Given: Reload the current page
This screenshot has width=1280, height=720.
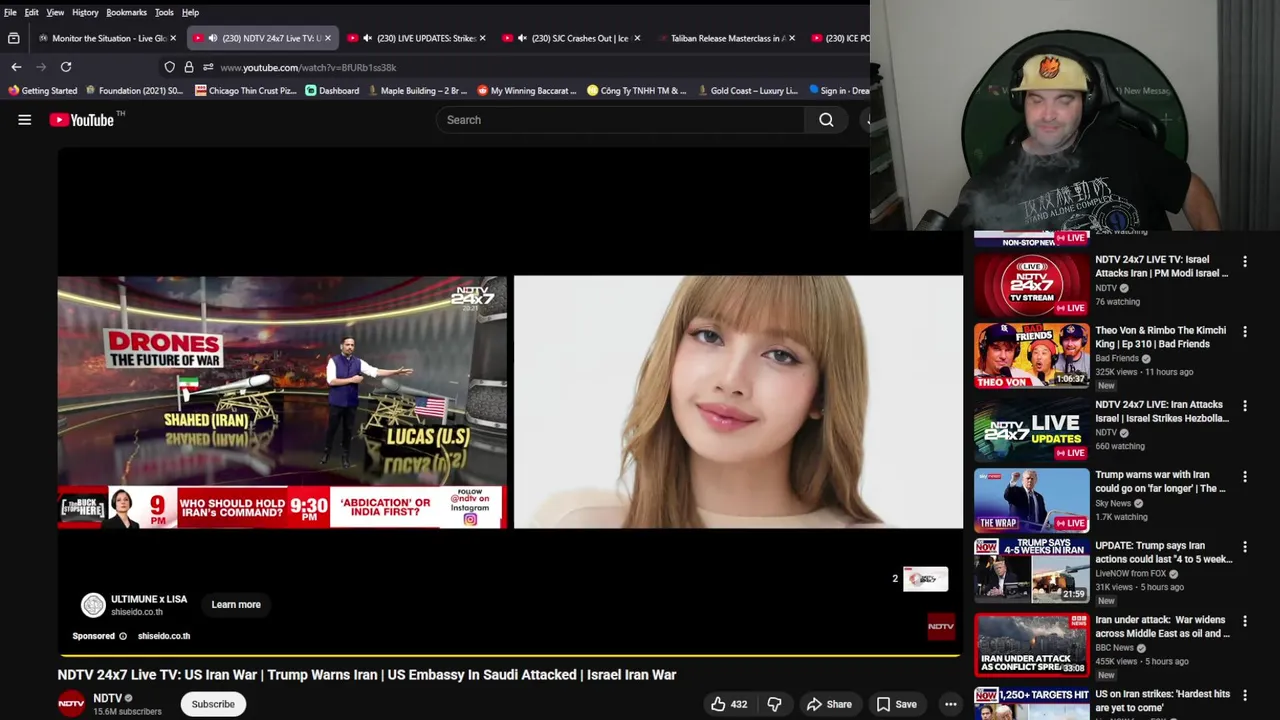Looking at the screenshot, I should pos(66,67).
